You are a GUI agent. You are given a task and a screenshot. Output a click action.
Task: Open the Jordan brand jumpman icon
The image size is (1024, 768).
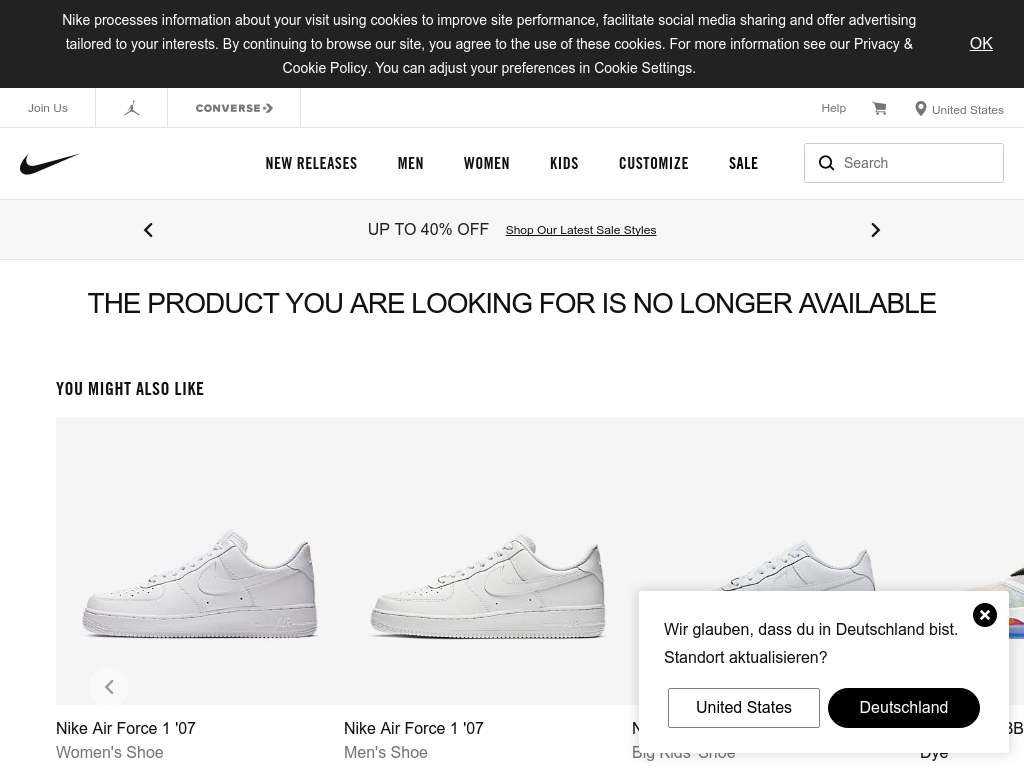click(132, 108)
